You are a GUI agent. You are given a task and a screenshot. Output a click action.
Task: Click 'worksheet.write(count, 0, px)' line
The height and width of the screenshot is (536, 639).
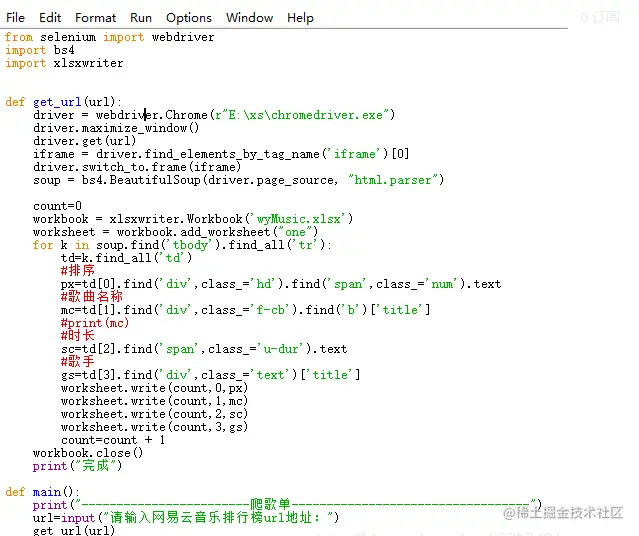pos(154,388)
